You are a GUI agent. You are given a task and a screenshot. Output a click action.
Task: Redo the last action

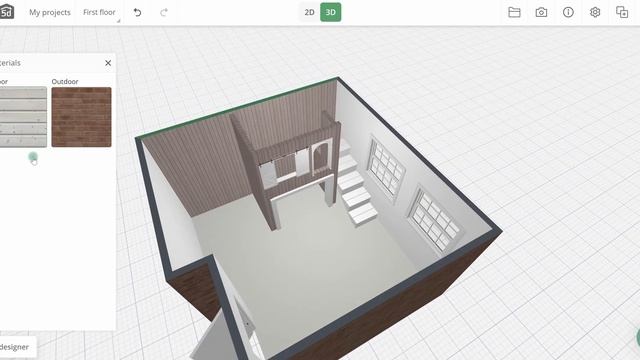164,12
